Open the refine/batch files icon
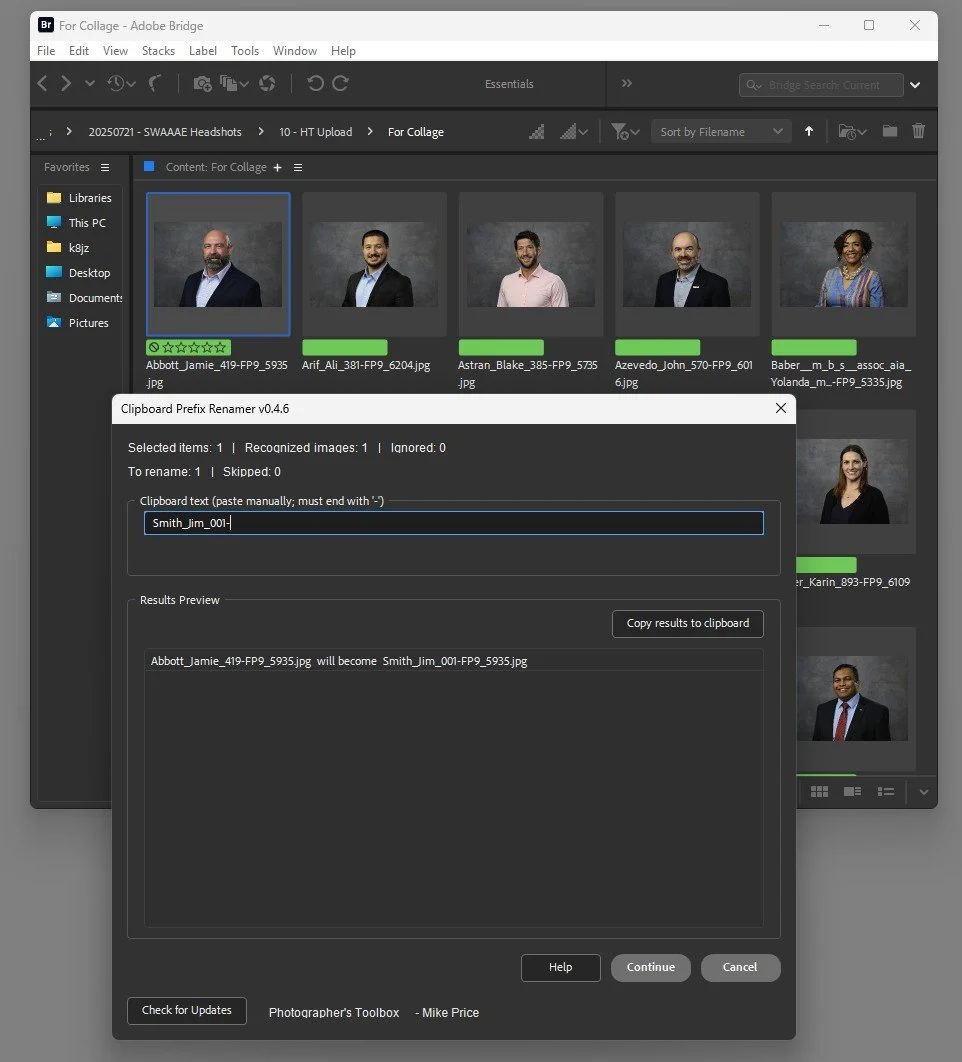The height and width of the screenshot is (1062, 962). tap(234, 83)
